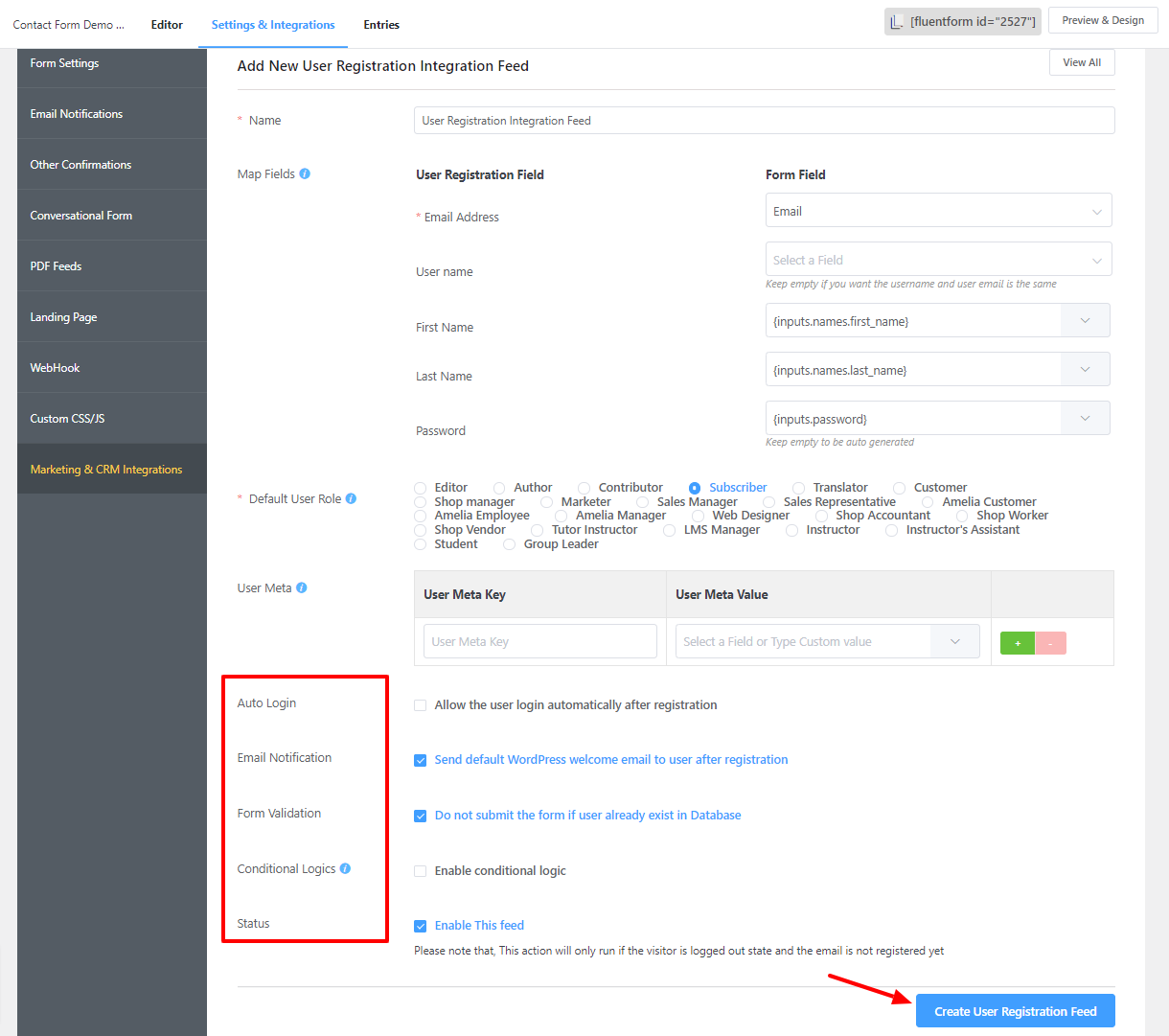
Task: Select the Author user role
Action: tap(499, 488)
